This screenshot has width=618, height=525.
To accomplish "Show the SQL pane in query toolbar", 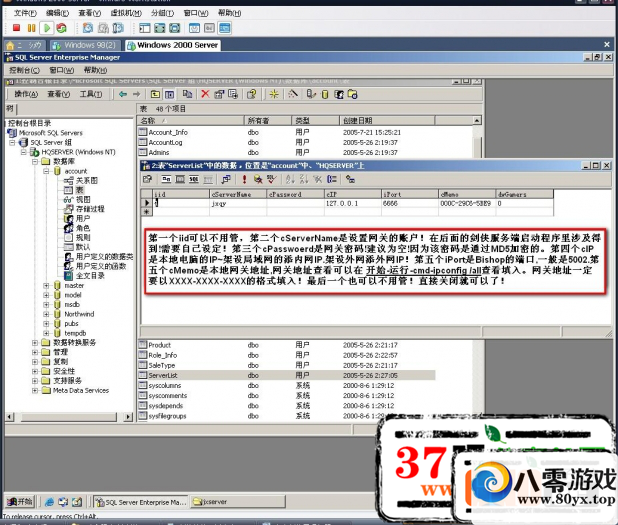I will [x=194, y=180].
